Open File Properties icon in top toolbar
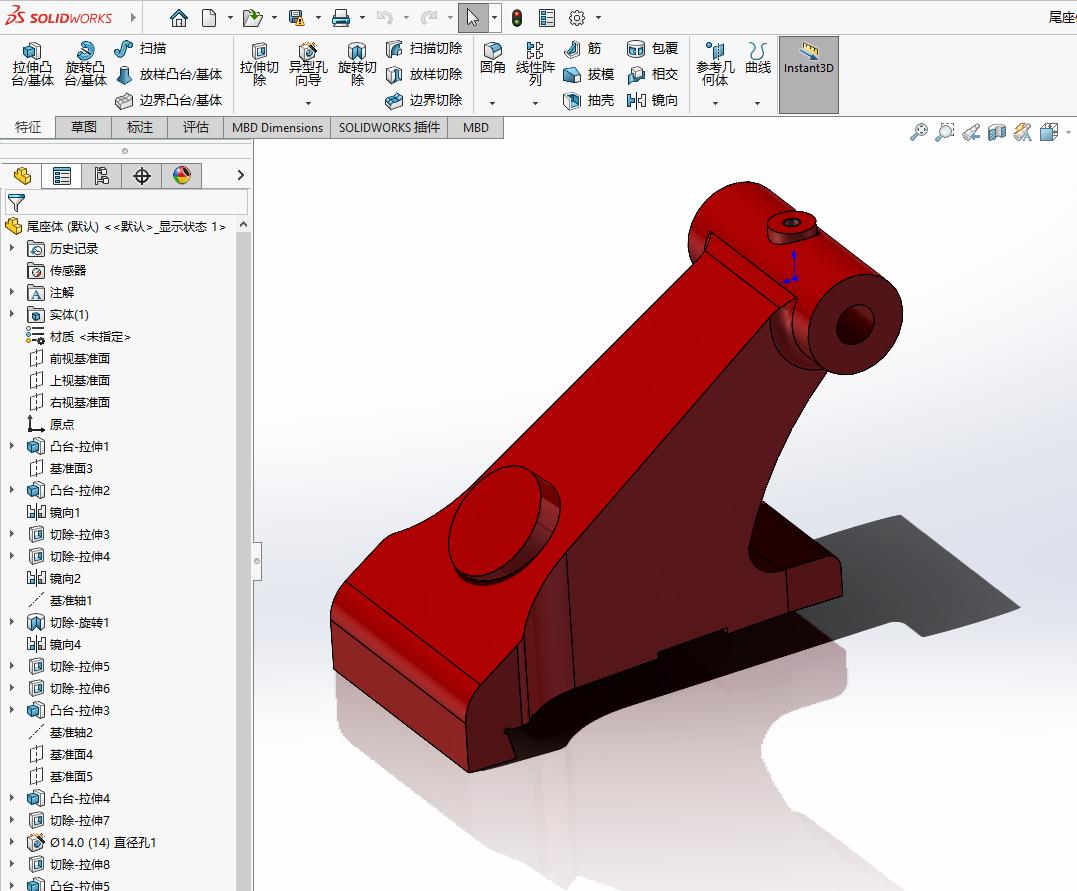 pos(547,18)
